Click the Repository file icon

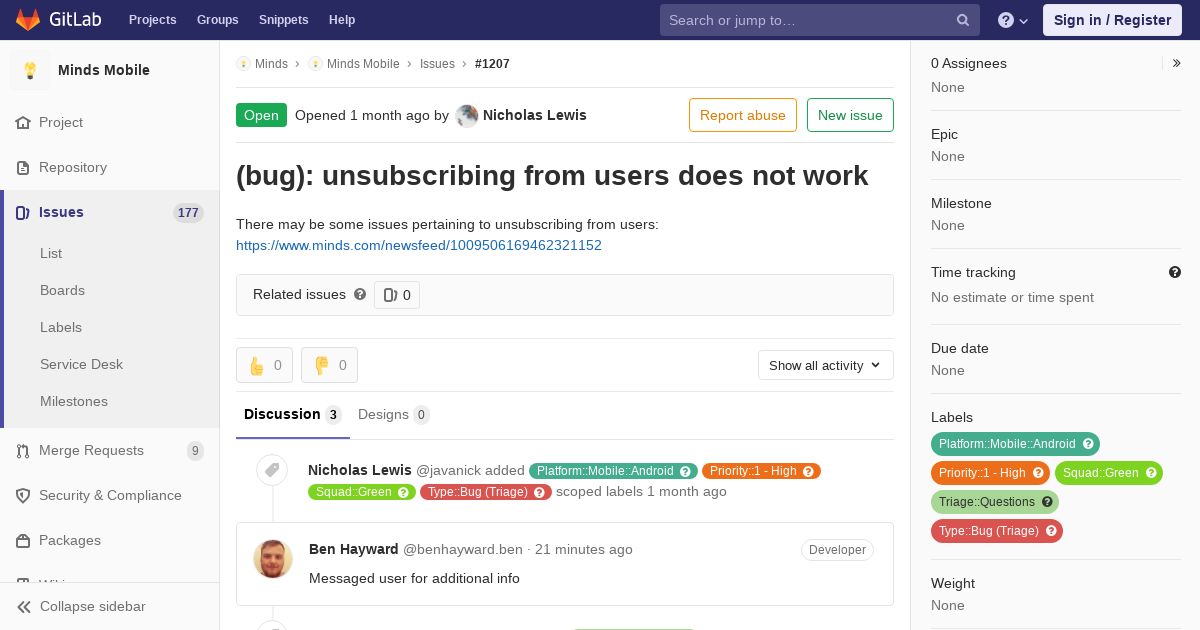[x=23, y=168]
